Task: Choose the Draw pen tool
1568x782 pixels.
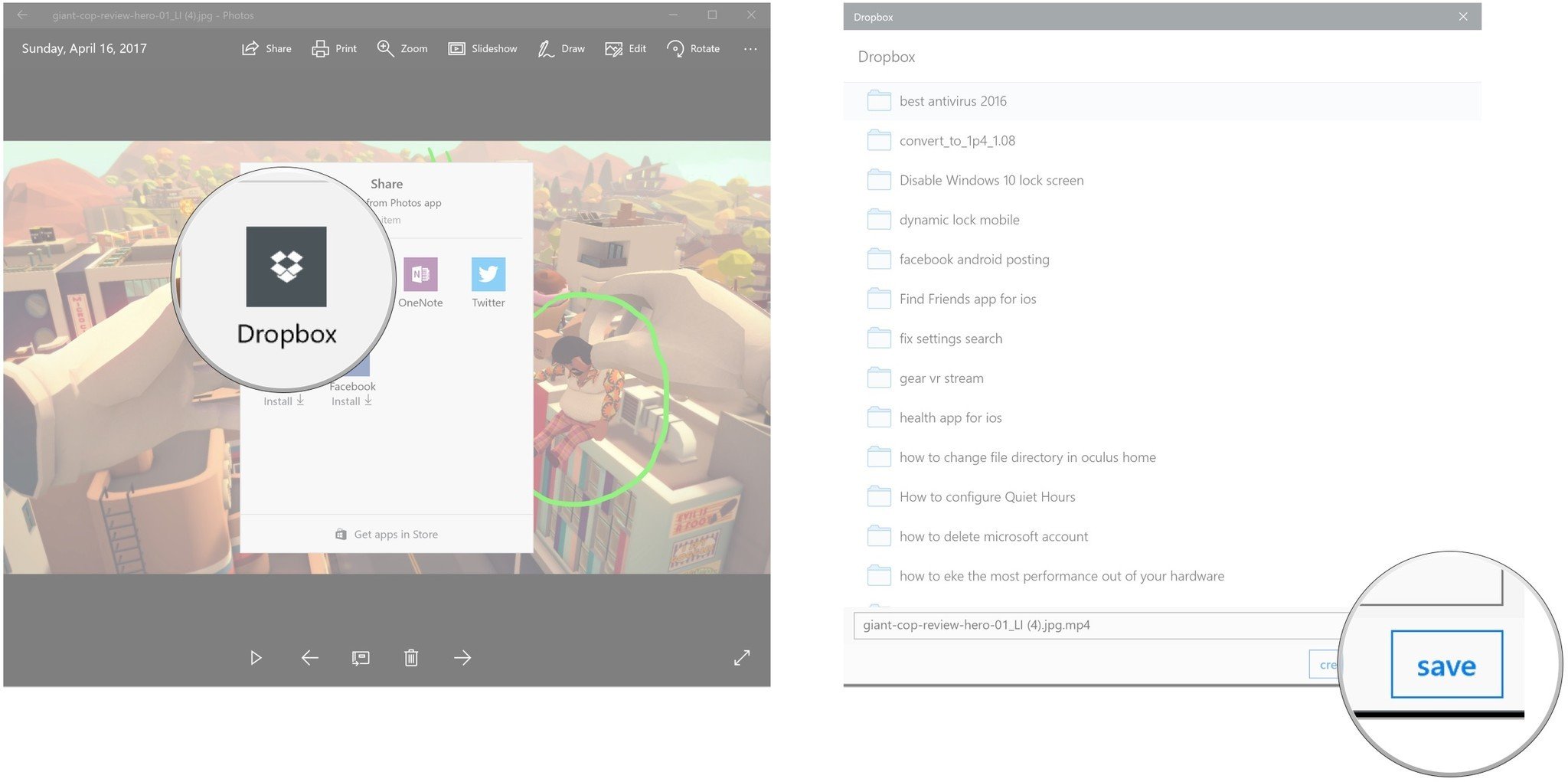Action: click(x=561, y=48)
